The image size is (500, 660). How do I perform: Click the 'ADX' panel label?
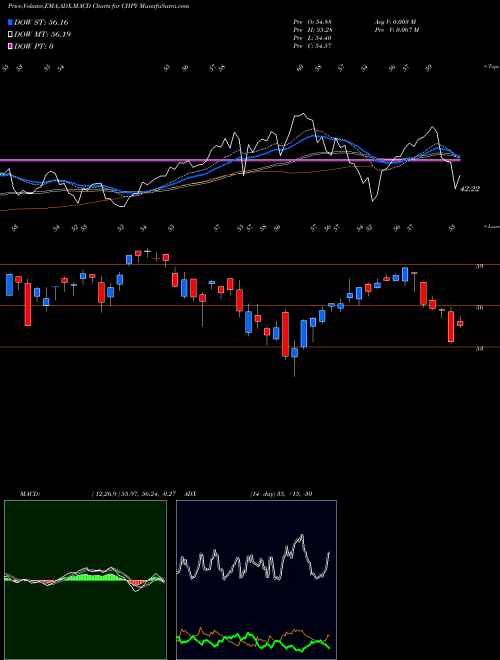point(190,494)
